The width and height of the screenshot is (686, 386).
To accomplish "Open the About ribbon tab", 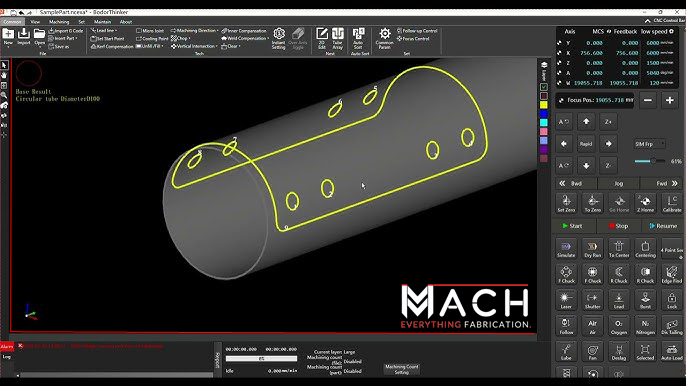I will click(126, 21).
